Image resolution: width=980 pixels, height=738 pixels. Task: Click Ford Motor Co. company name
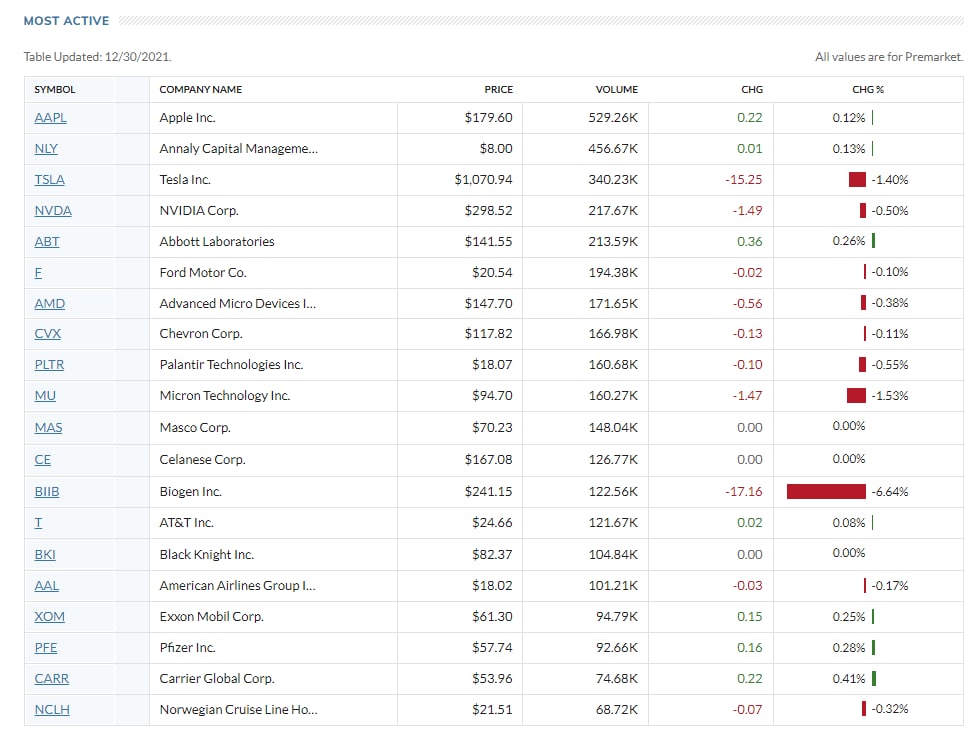point(203,272)
